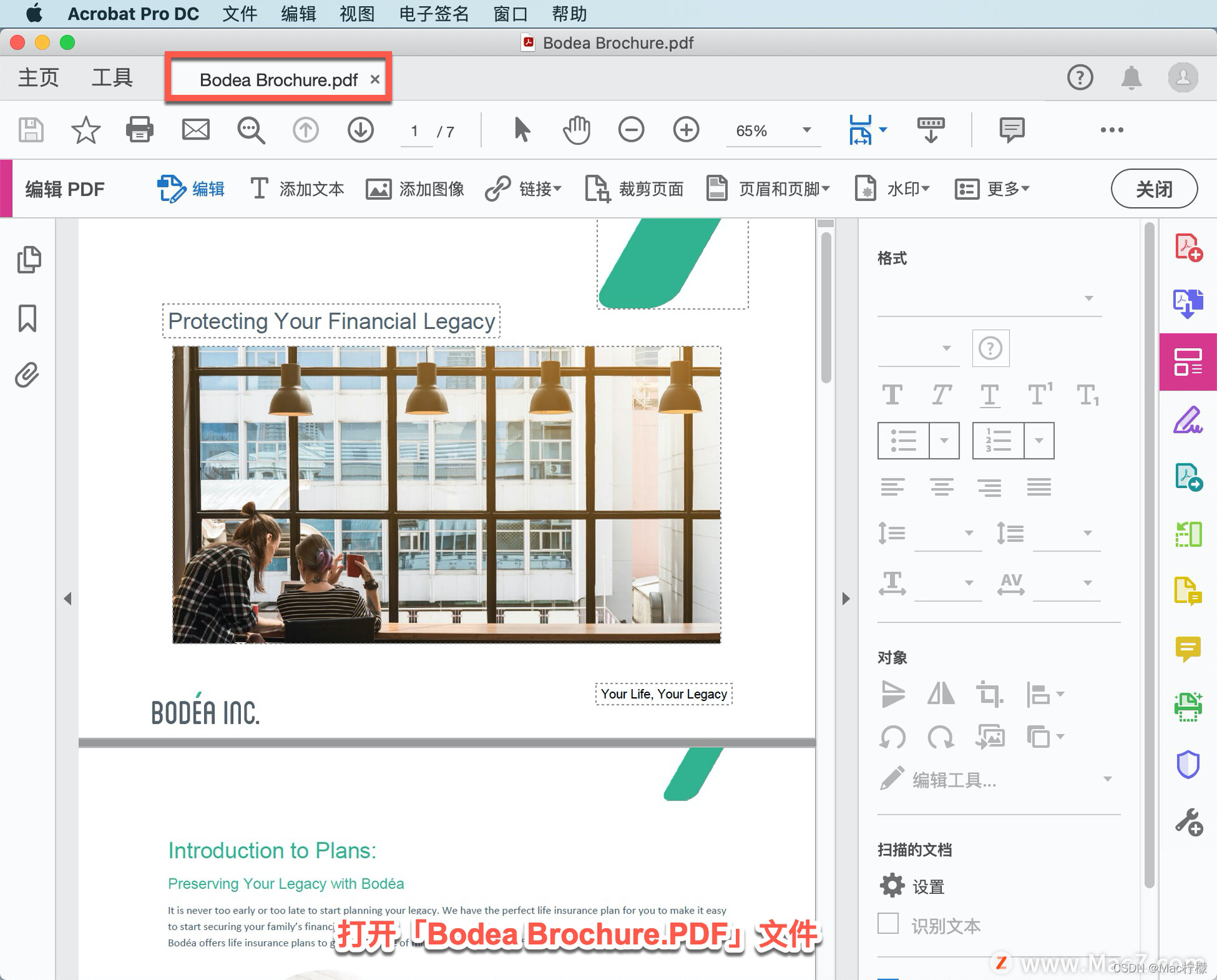Viewport: 1217px width, 980px height.
Task: Open the attachments paperclip panel
Action: coord(27,375)
